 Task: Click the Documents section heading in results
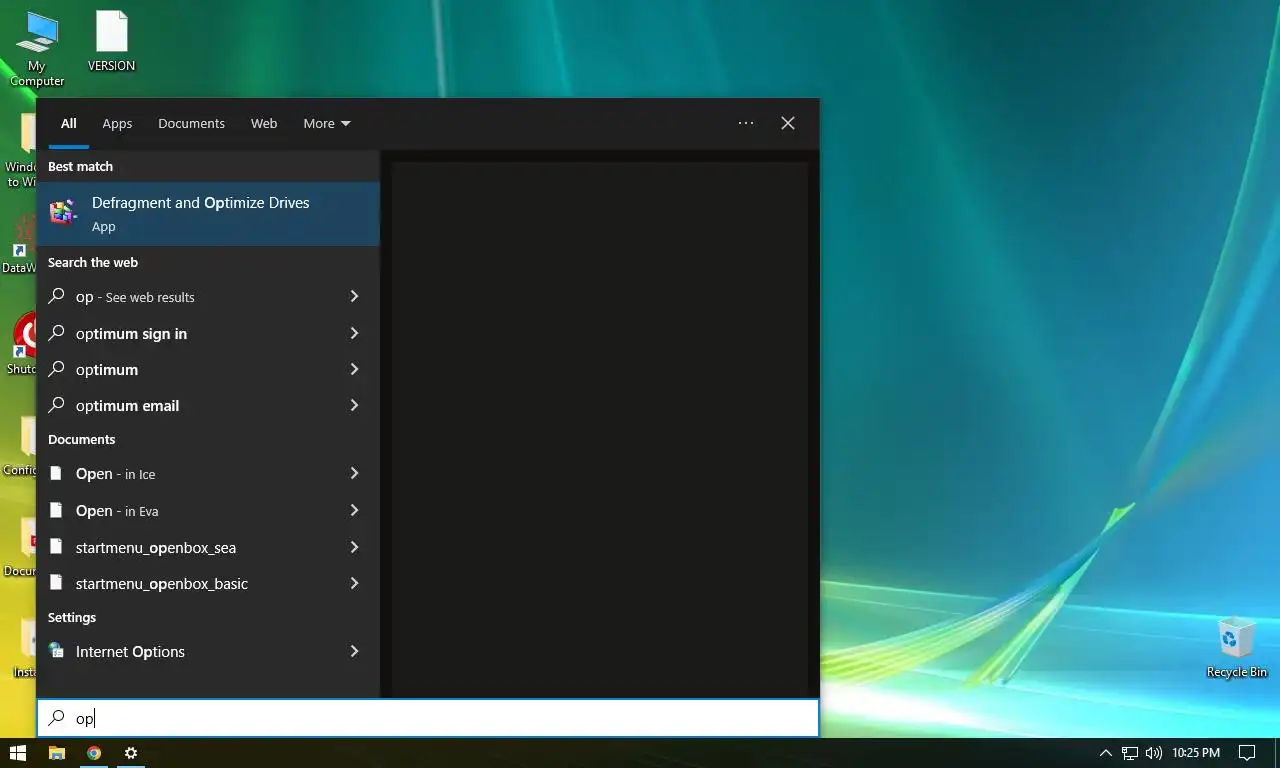tap(81, 439)
